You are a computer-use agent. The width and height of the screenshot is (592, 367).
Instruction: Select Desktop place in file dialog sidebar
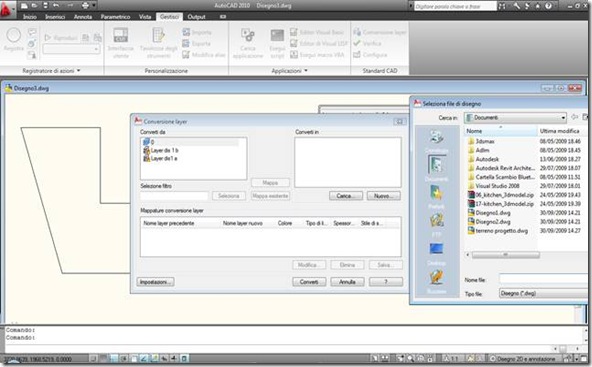click(x=436, y=253)
